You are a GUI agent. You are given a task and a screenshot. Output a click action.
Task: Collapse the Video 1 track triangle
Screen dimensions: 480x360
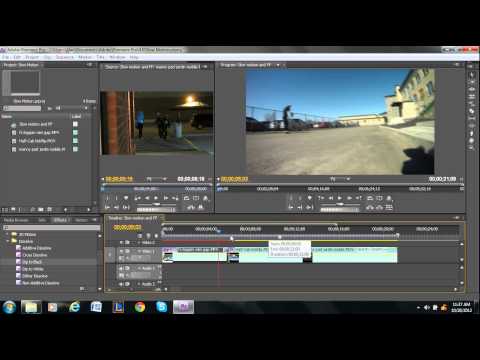139,251
